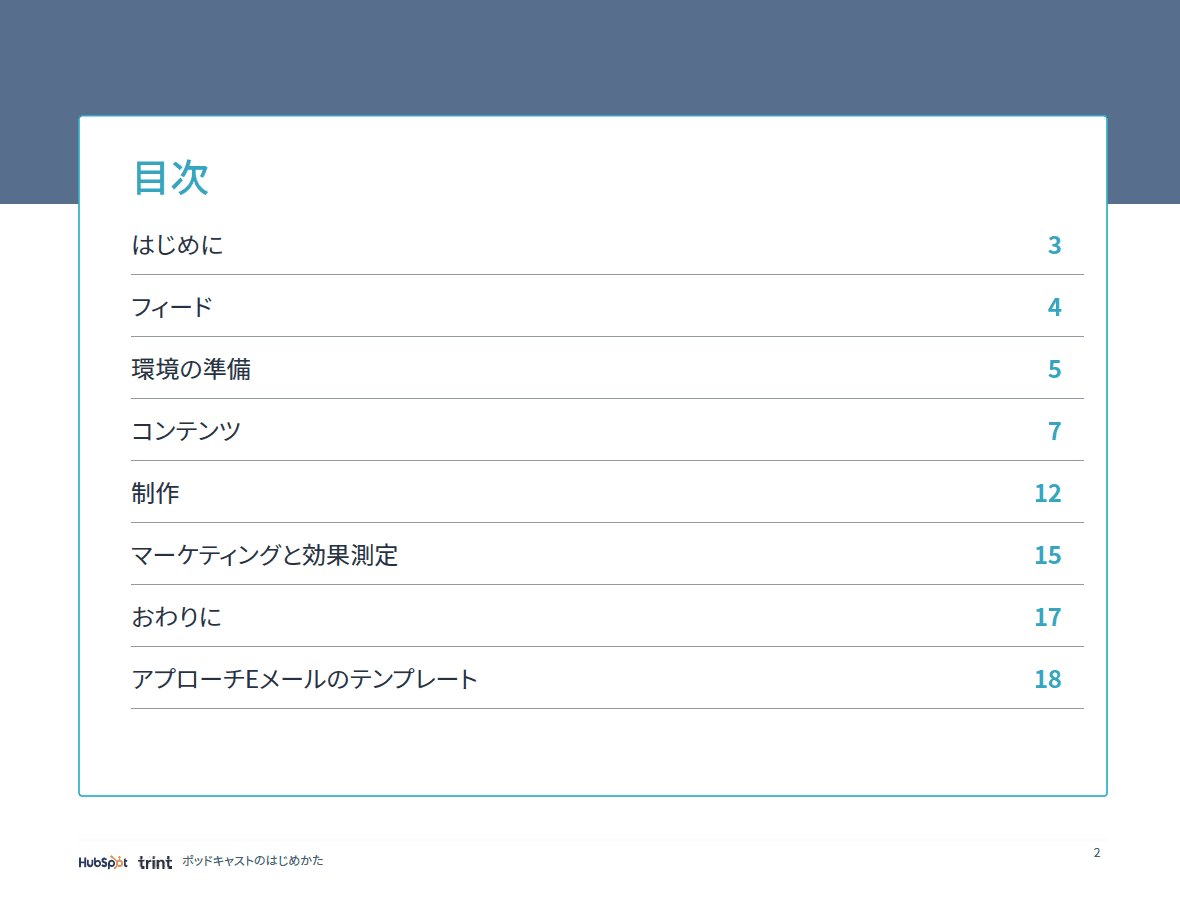Click page number 18 in the contents
Image resolution: width=1180 pixels, height=912 pixels.
pyautogui.click(x=1047, y=679)
